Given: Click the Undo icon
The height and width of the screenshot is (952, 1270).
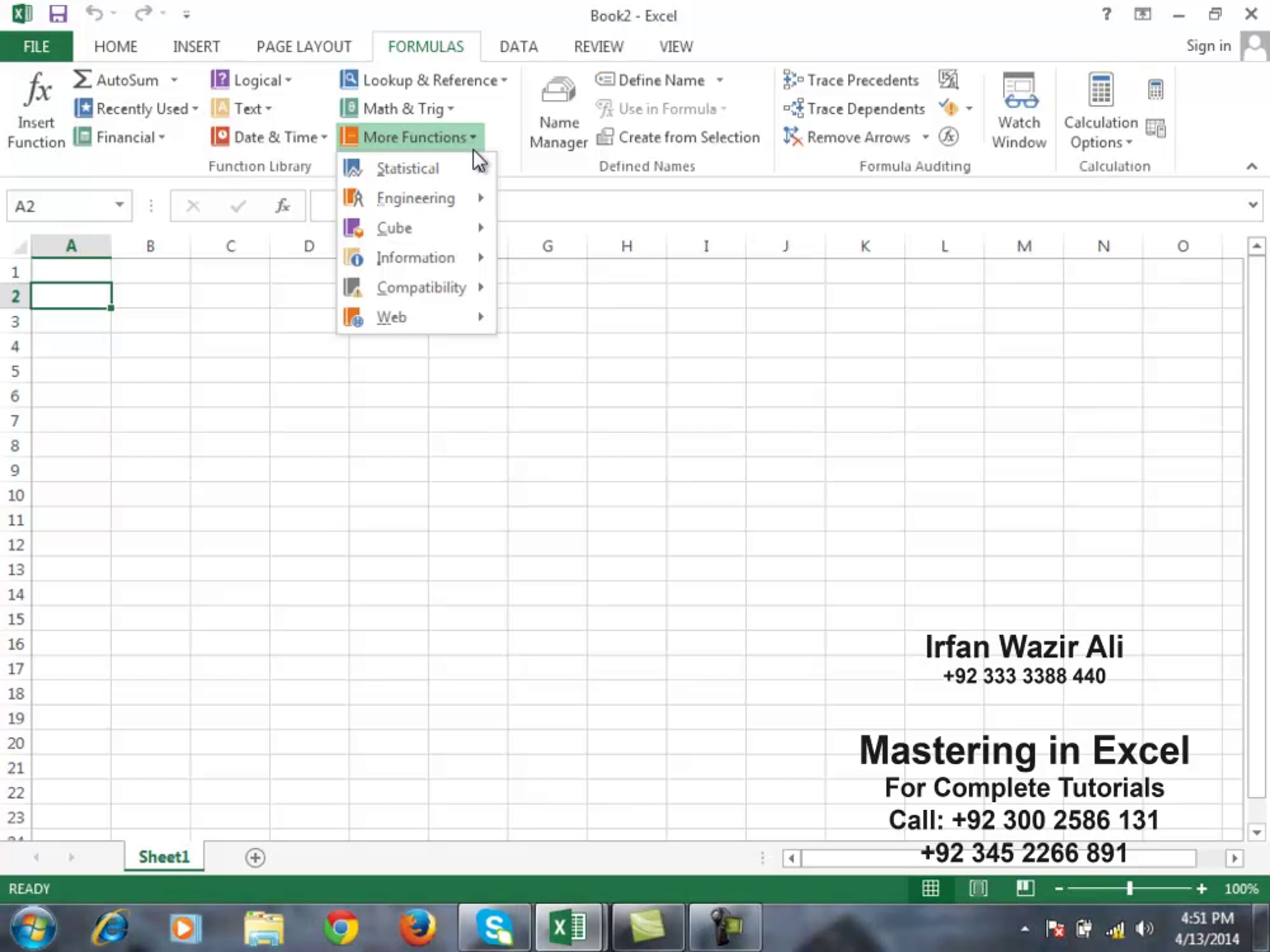Looking at the screenshot, I should (95, 13).
